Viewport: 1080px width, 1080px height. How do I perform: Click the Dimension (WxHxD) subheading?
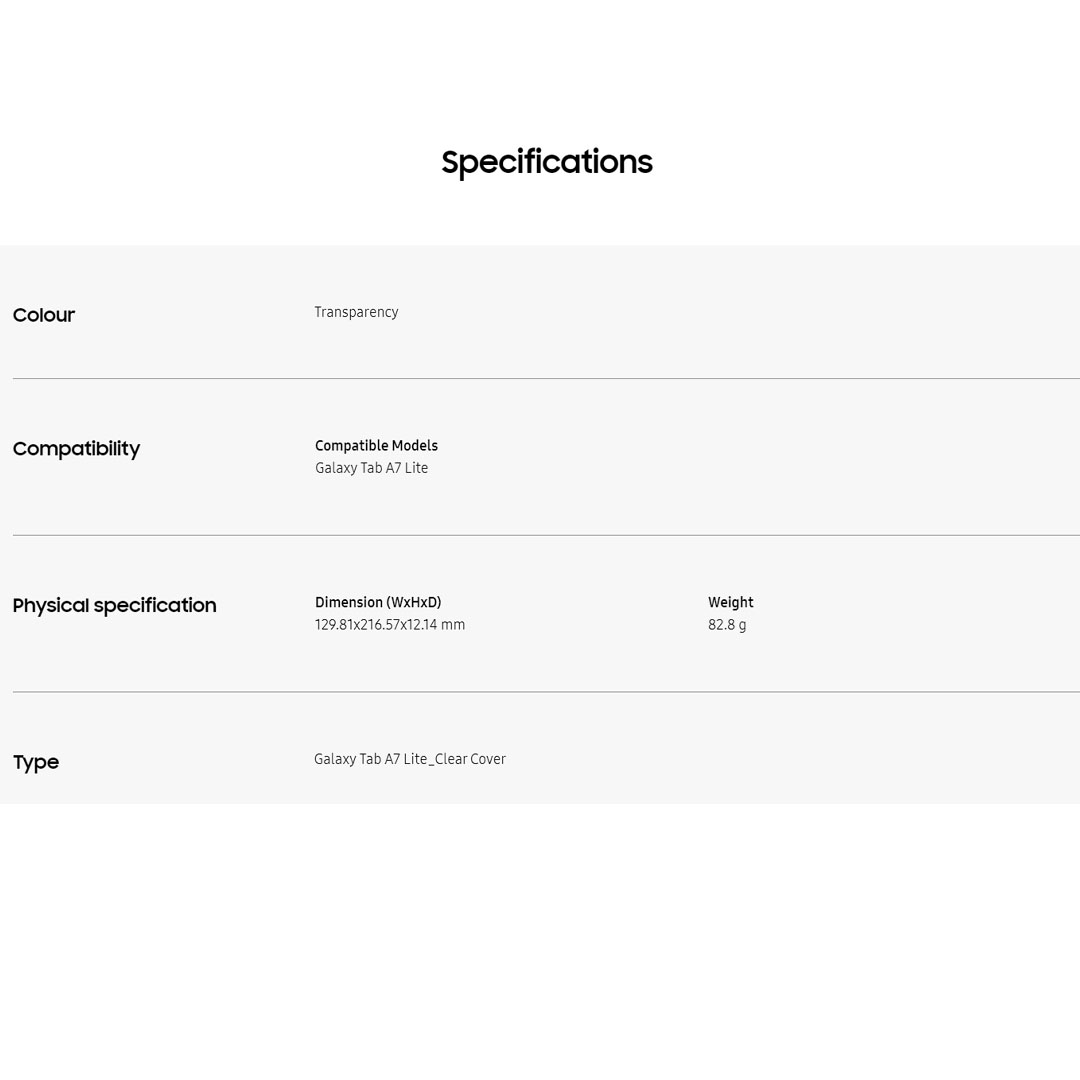click(x=378, y=603)
